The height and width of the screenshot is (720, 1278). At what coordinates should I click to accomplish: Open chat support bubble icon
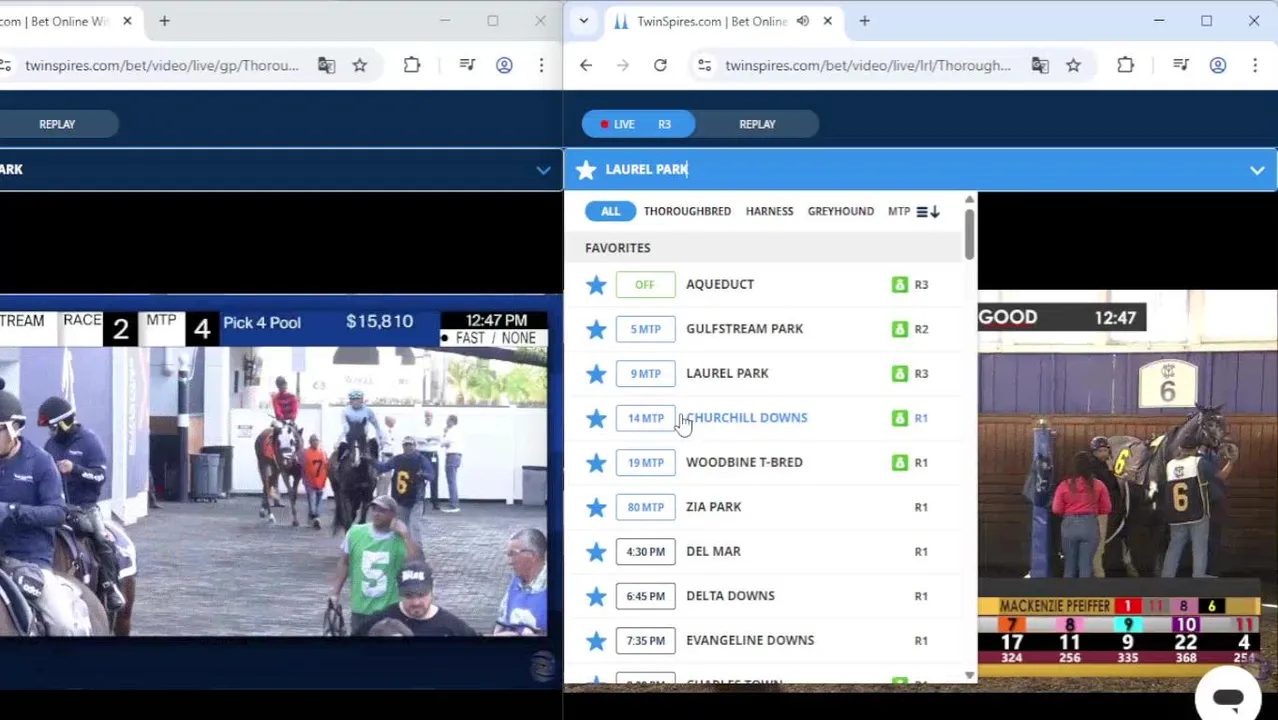pos(1228,698)
